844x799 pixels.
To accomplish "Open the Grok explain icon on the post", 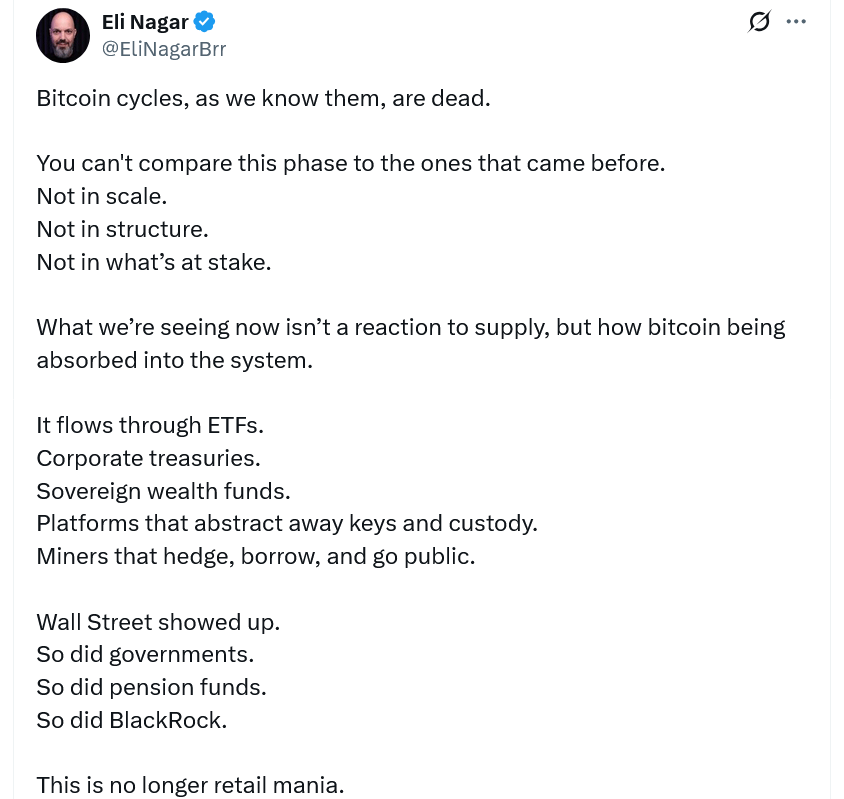I will coord(759,21).
